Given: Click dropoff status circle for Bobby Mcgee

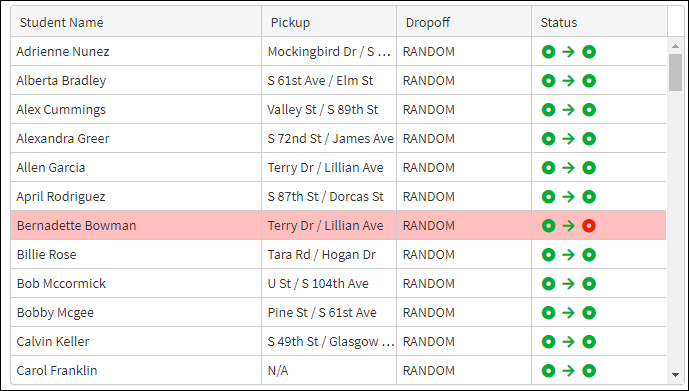Looking at the screenshot, I should pos(589,313).
